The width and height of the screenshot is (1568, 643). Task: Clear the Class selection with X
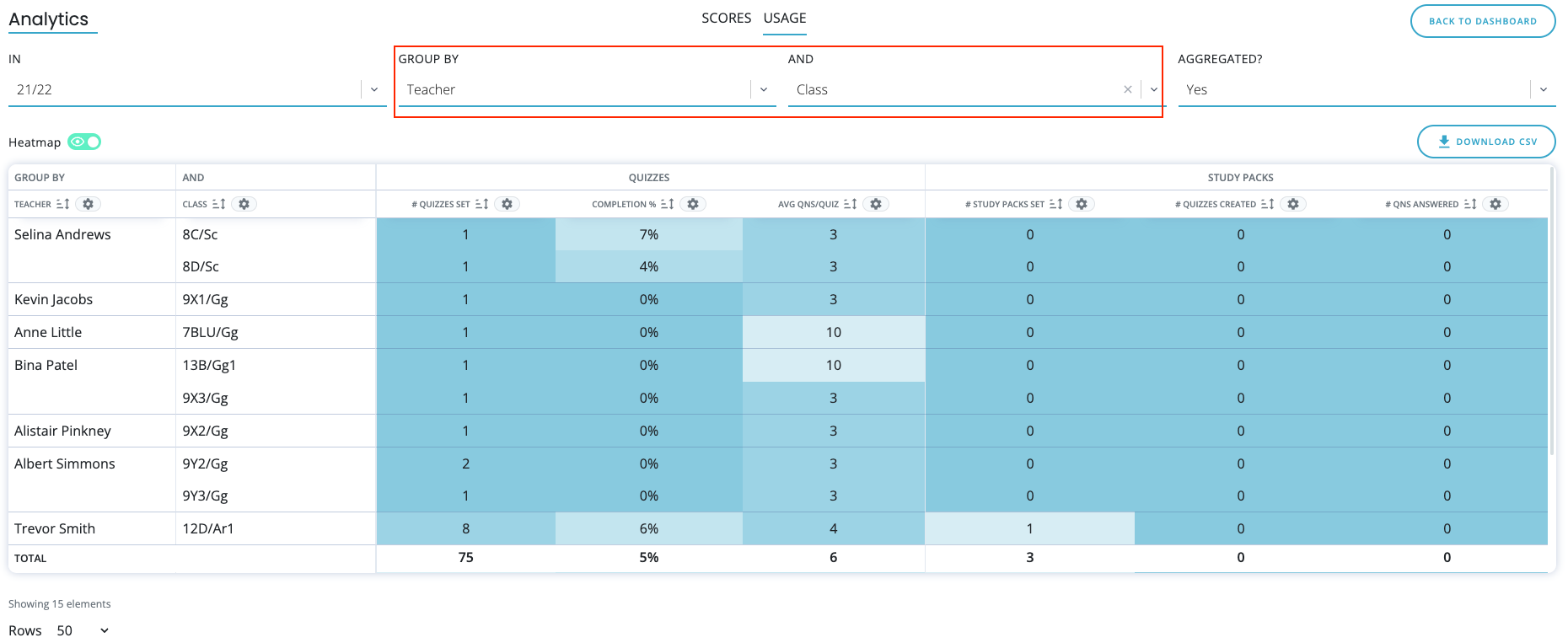[x=1128, y=89]
